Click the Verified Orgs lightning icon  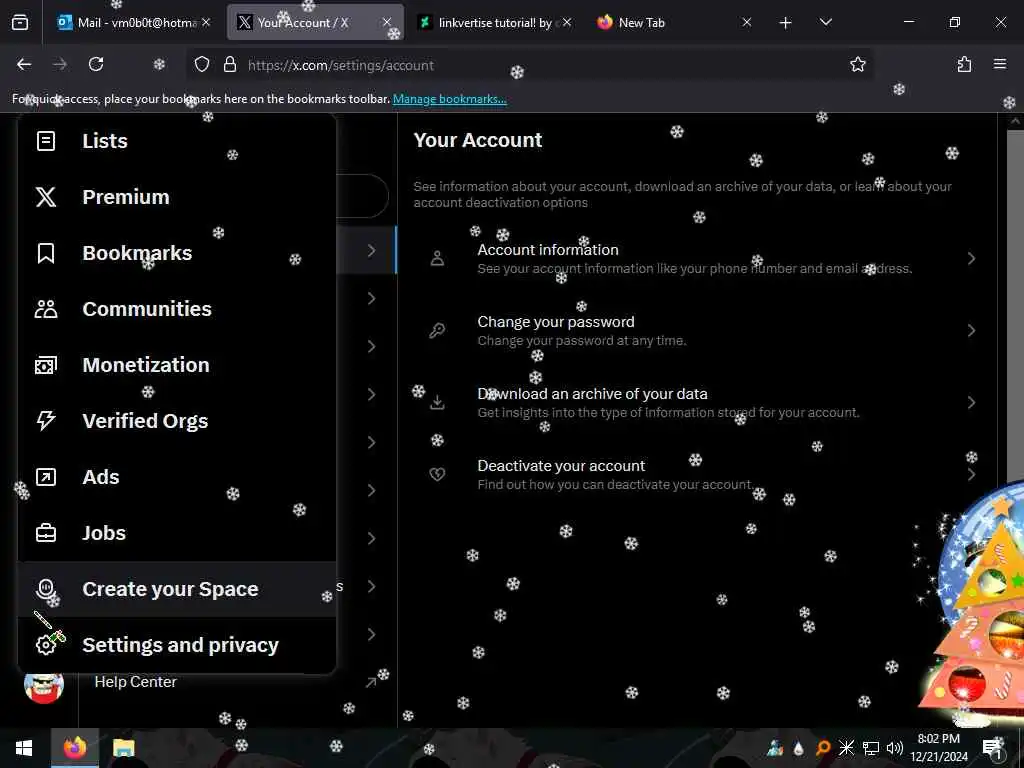(x=46, y=421)
